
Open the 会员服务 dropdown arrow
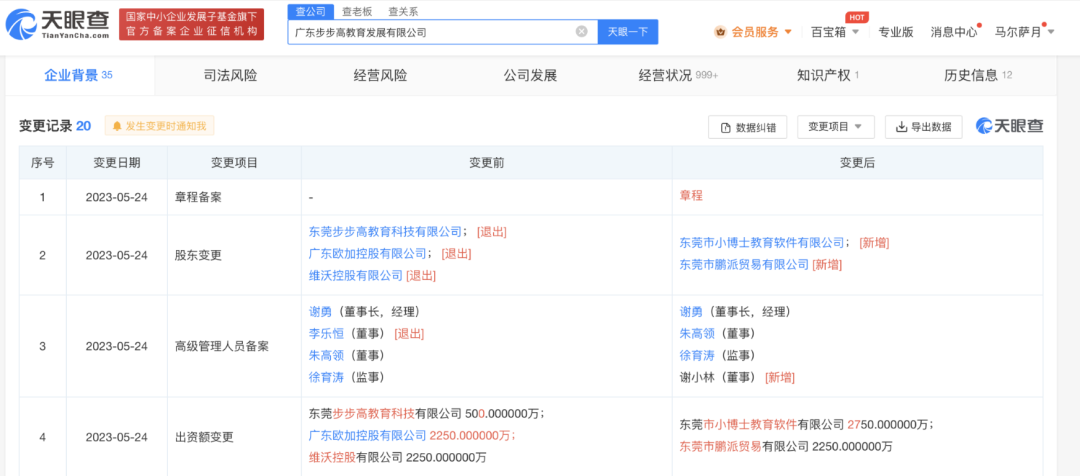pyautogui.click(x=788, y=32)
